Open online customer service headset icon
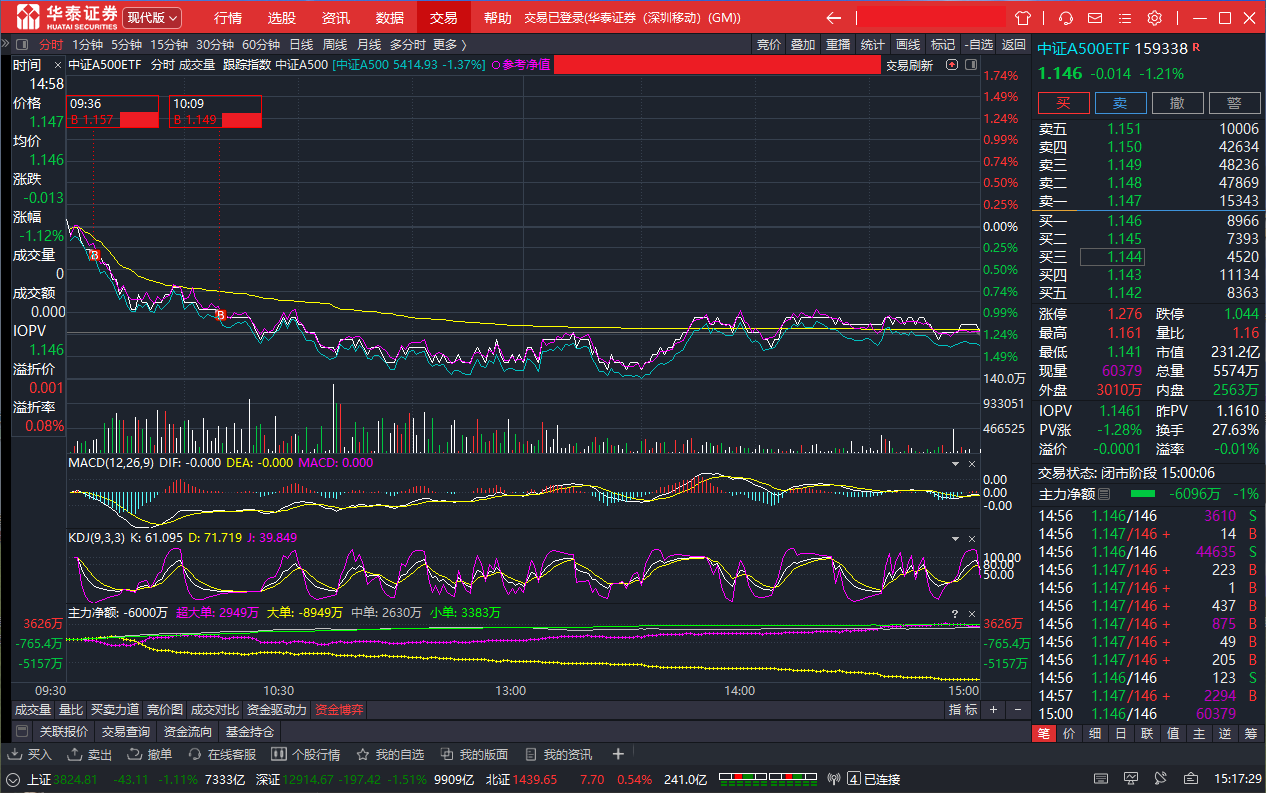The width and height of the screenshot is (1266, 793). pos(1066,18)
